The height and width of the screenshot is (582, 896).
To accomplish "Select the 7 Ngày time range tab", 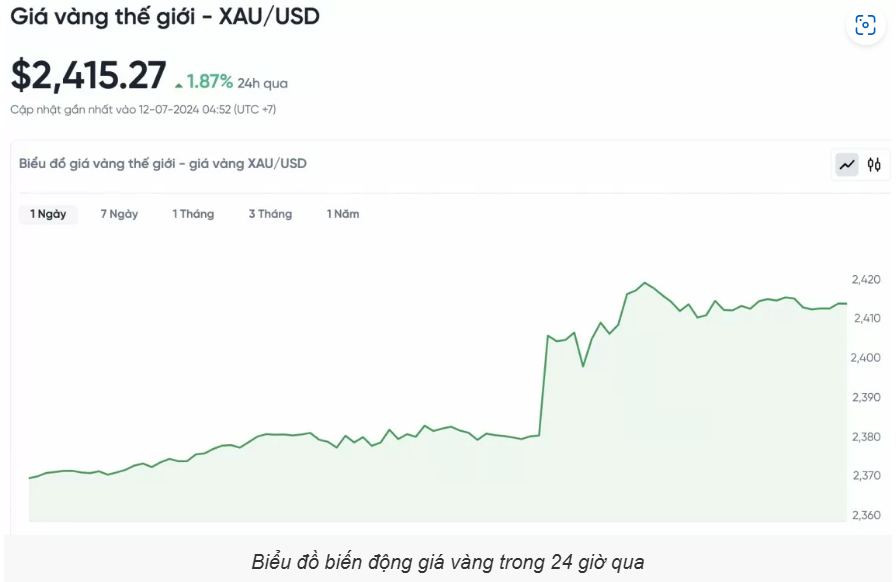I will click(x=119, y=214).
